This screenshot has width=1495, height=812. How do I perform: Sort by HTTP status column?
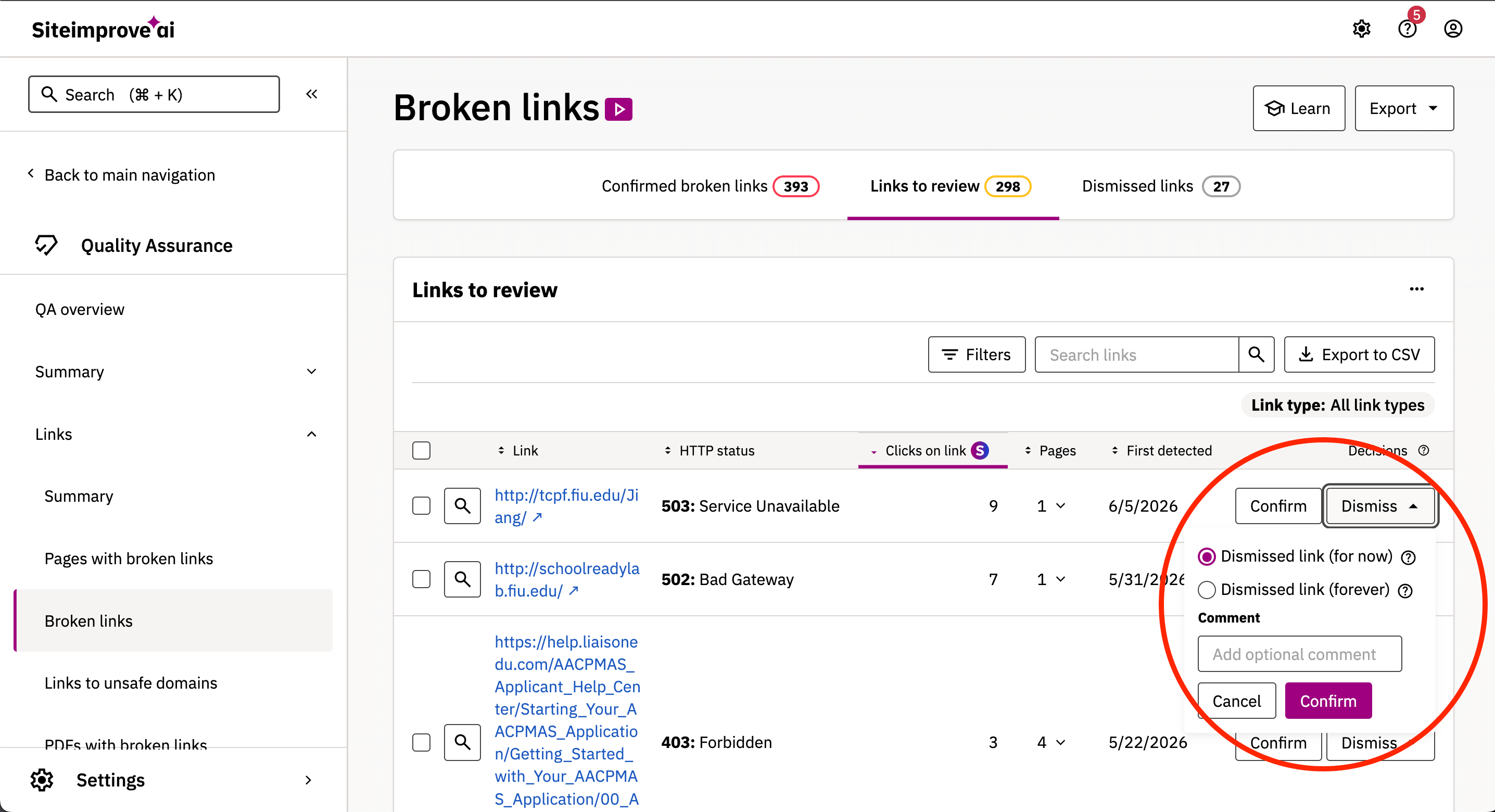click(x=709, y=450)
